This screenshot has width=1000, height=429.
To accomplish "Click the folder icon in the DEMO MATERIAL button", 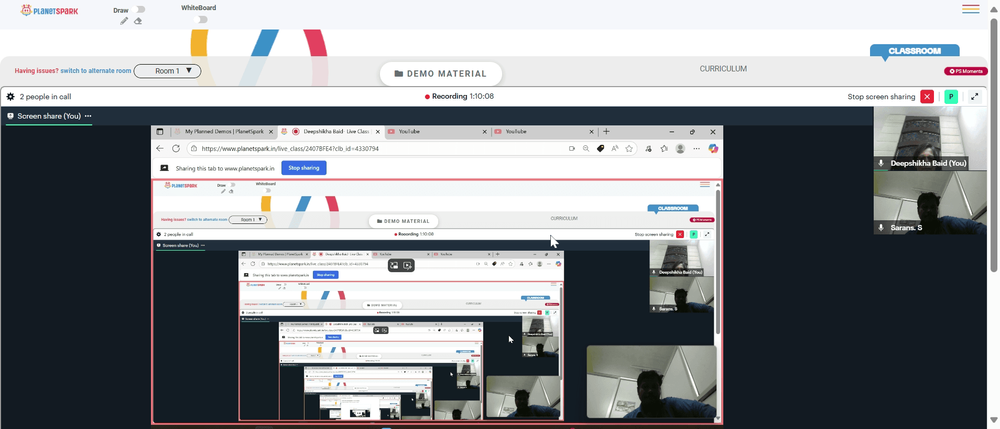I will (399, 74).
